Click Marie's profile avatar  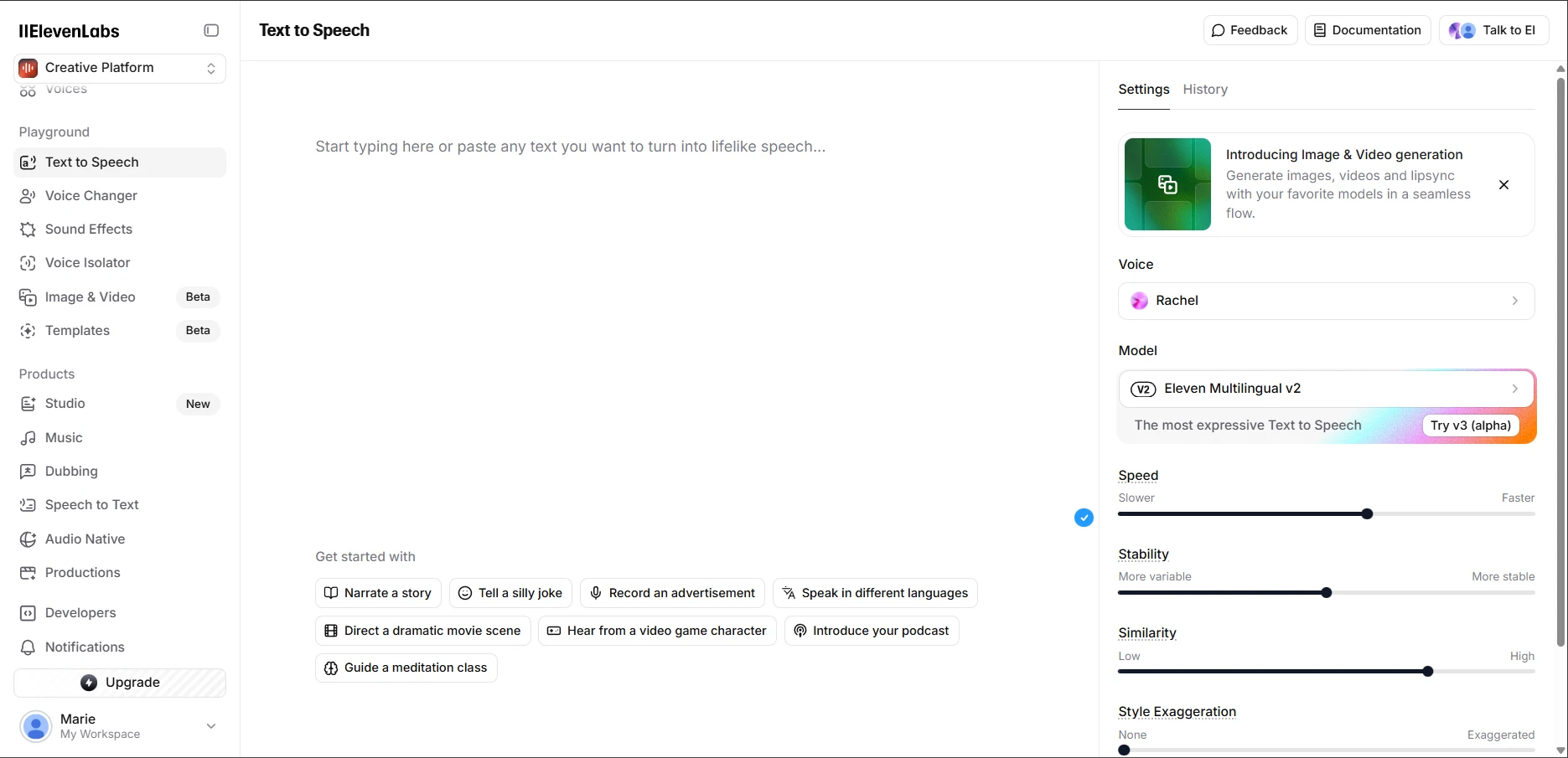coord(36,726)
